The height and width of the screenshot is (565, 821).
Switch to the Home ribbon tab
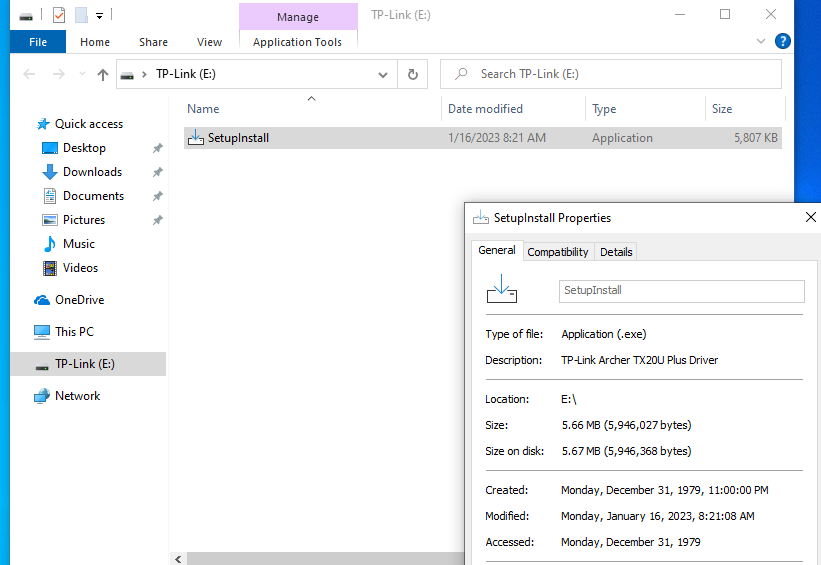(x=95, y=42)
